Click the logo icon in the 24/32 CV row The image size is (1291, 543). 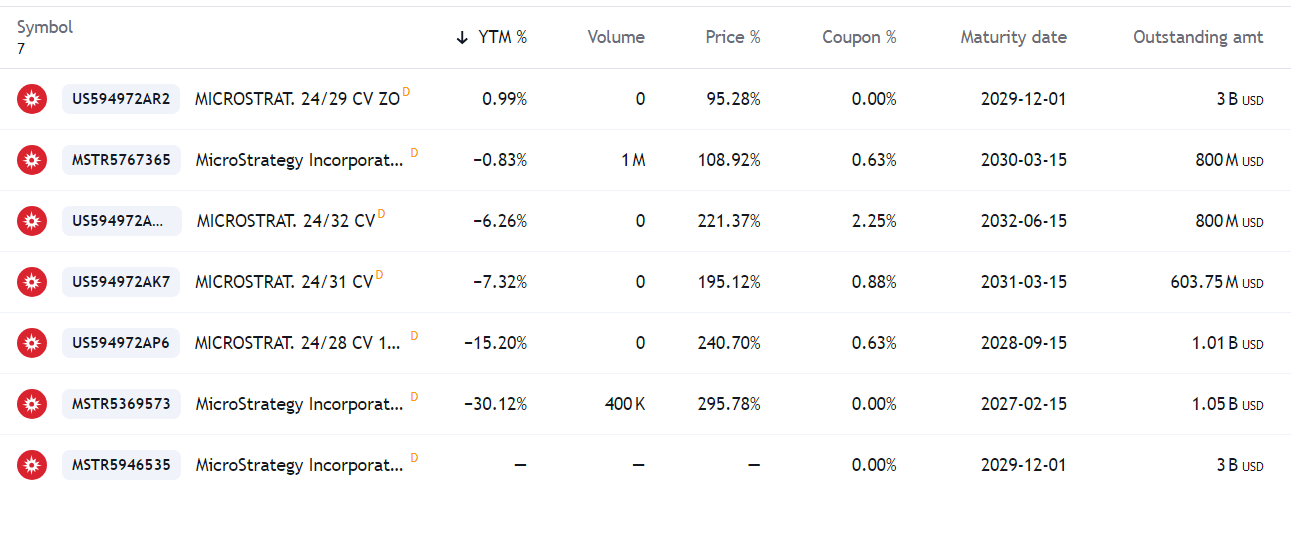pyautogui.click(x=32, y=221)
